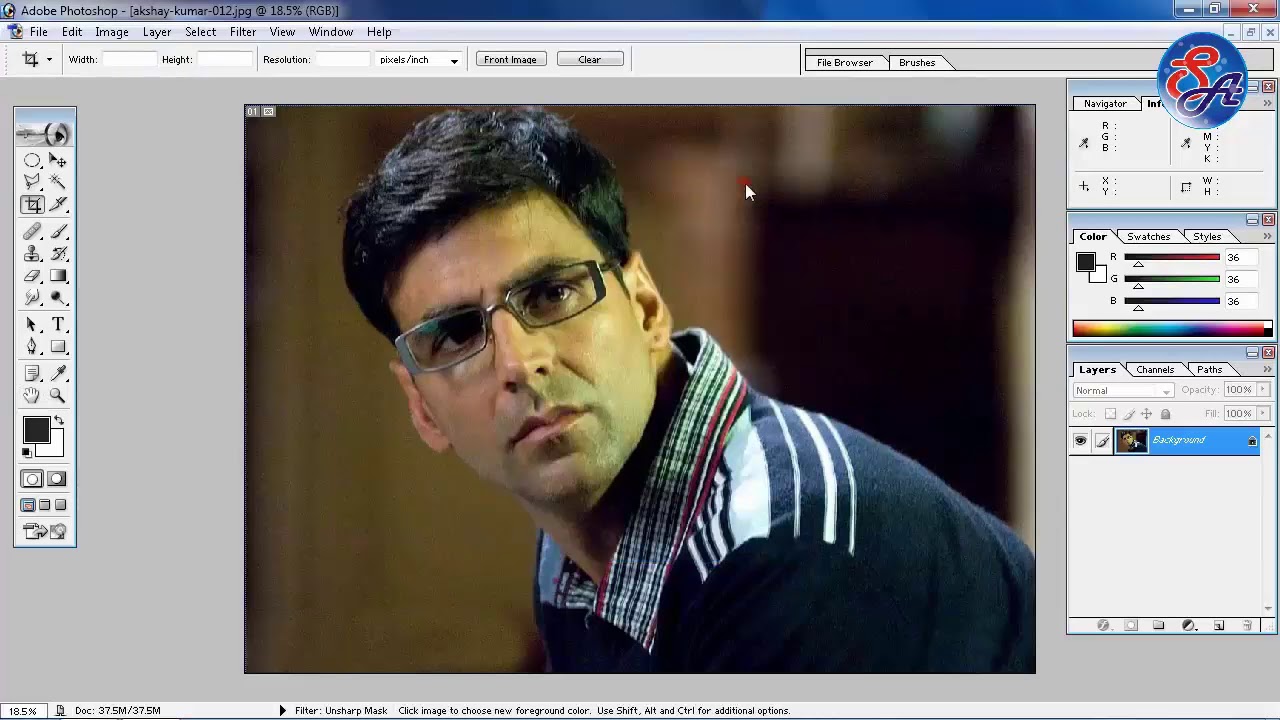Screen dimensions: 1280x720
Task: Choose the Pen tool
Action: click(32, 346)
